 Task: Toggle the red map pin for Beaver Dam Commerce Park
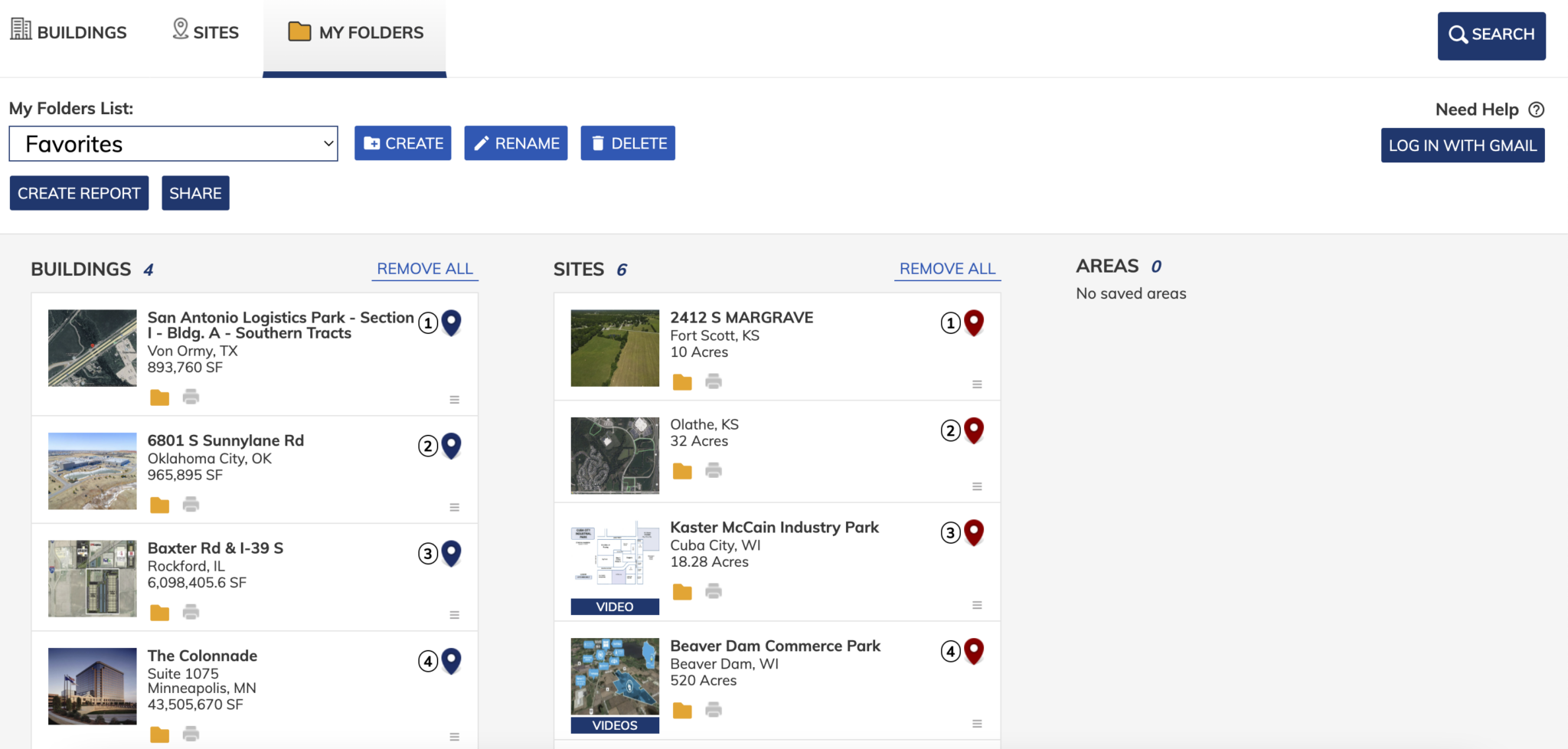(x=974, y=650)
